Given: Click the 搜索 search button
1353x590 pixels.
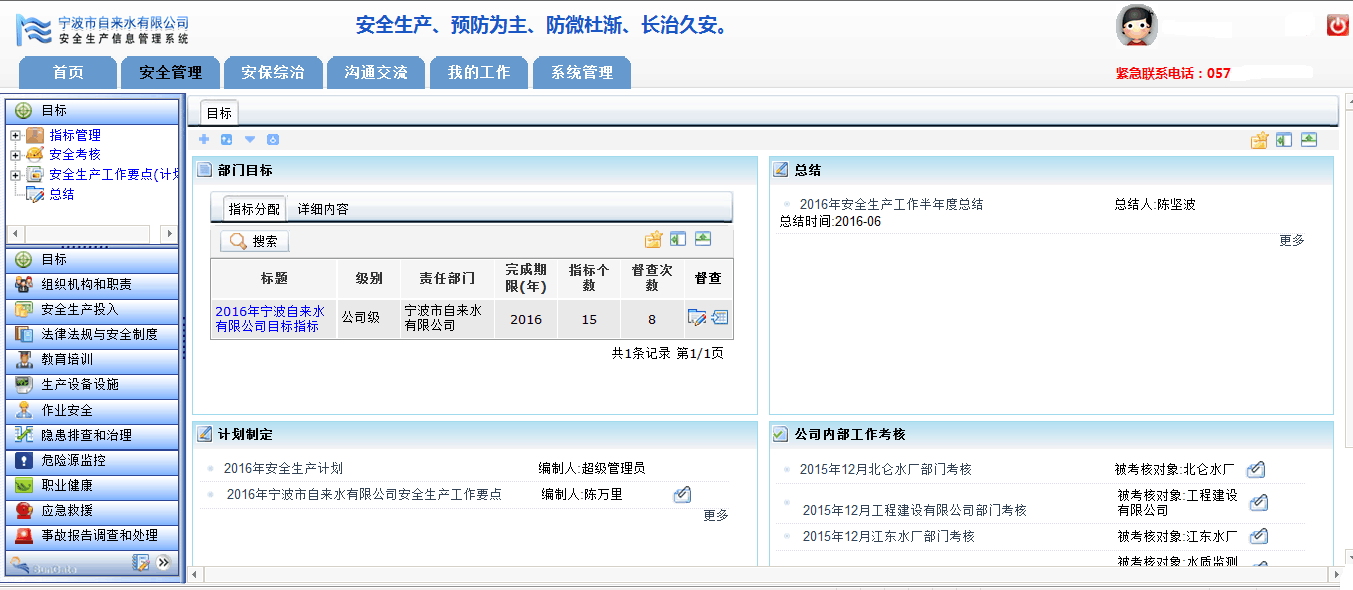Looking at the screenshot, I should coord(254,241).
